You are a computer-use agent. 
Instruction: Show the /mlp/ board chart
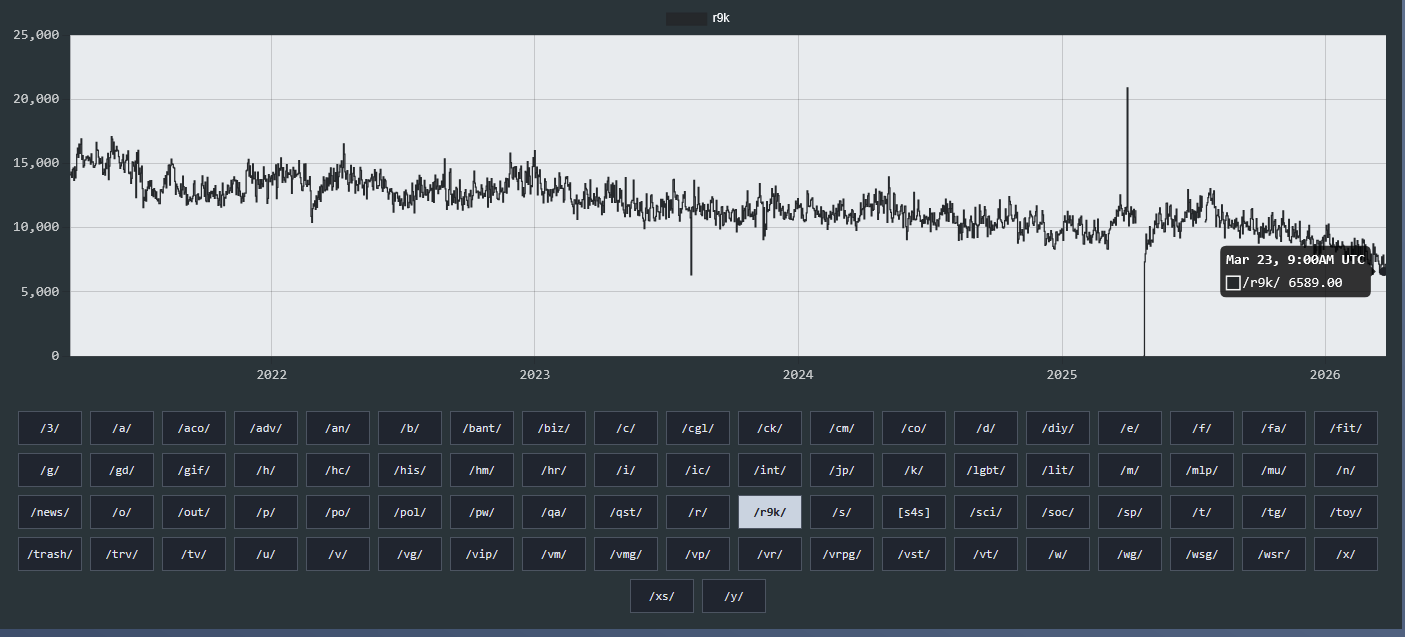(x=1202, y=470)
